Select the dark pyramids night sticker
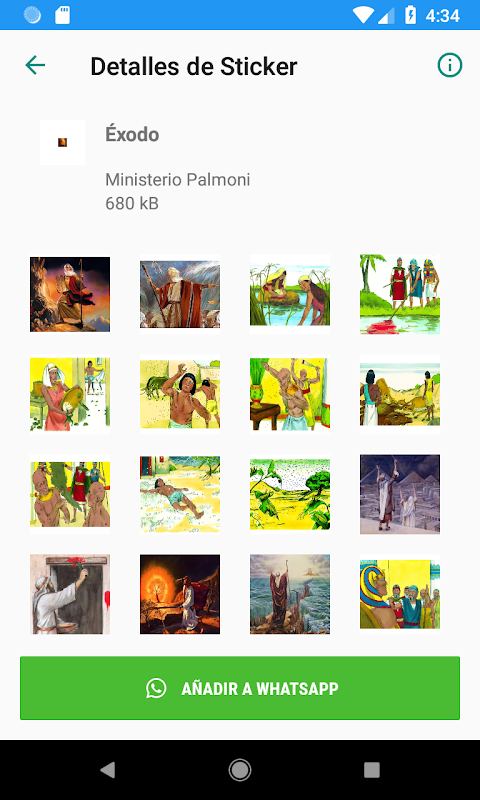480x800 pixels. click(400, 494)
